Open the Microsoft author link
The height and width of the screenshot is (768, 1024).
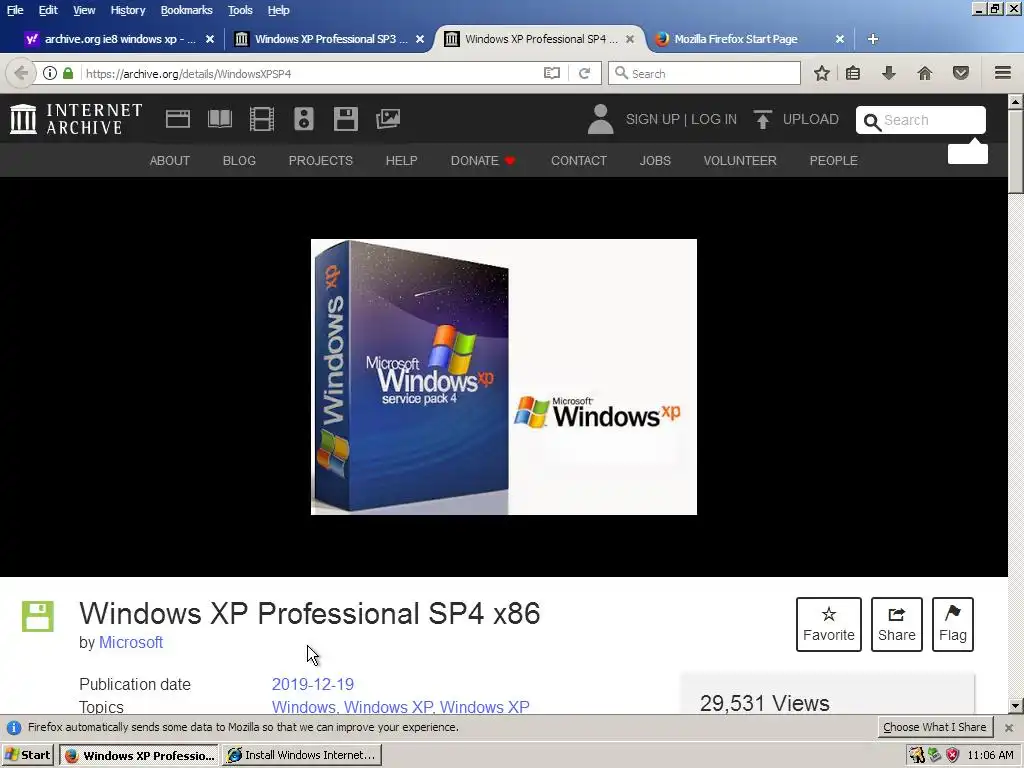131,643
